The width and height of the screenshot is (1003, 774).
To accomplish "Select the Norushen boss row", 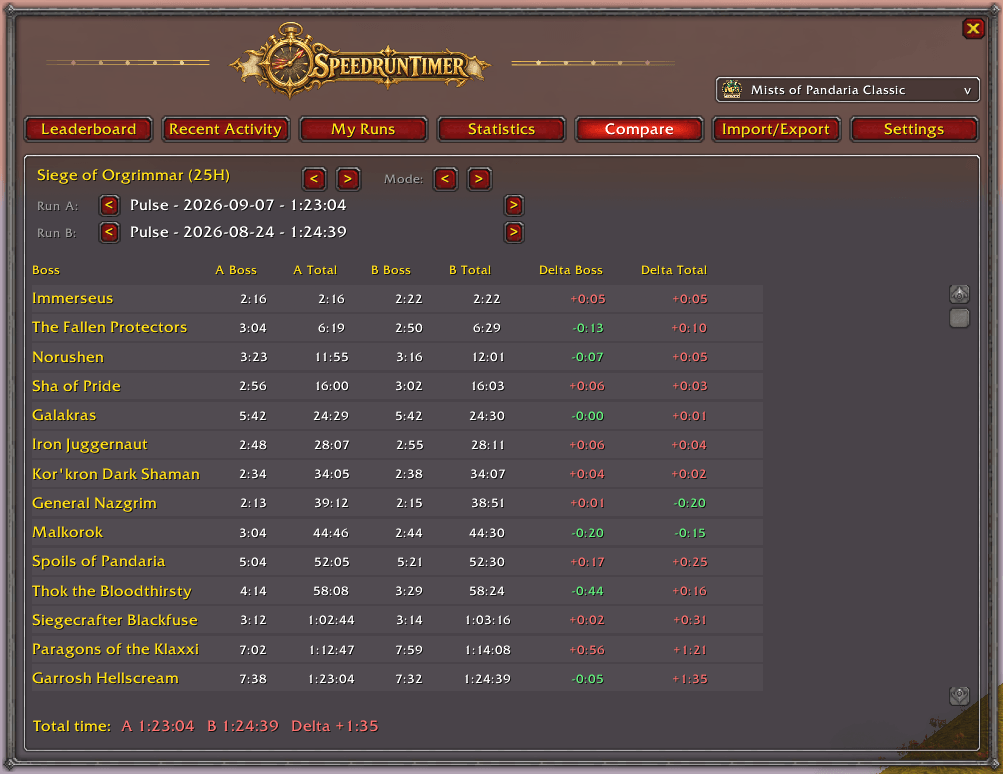I will pyautogui.click(x=397, y=357).
